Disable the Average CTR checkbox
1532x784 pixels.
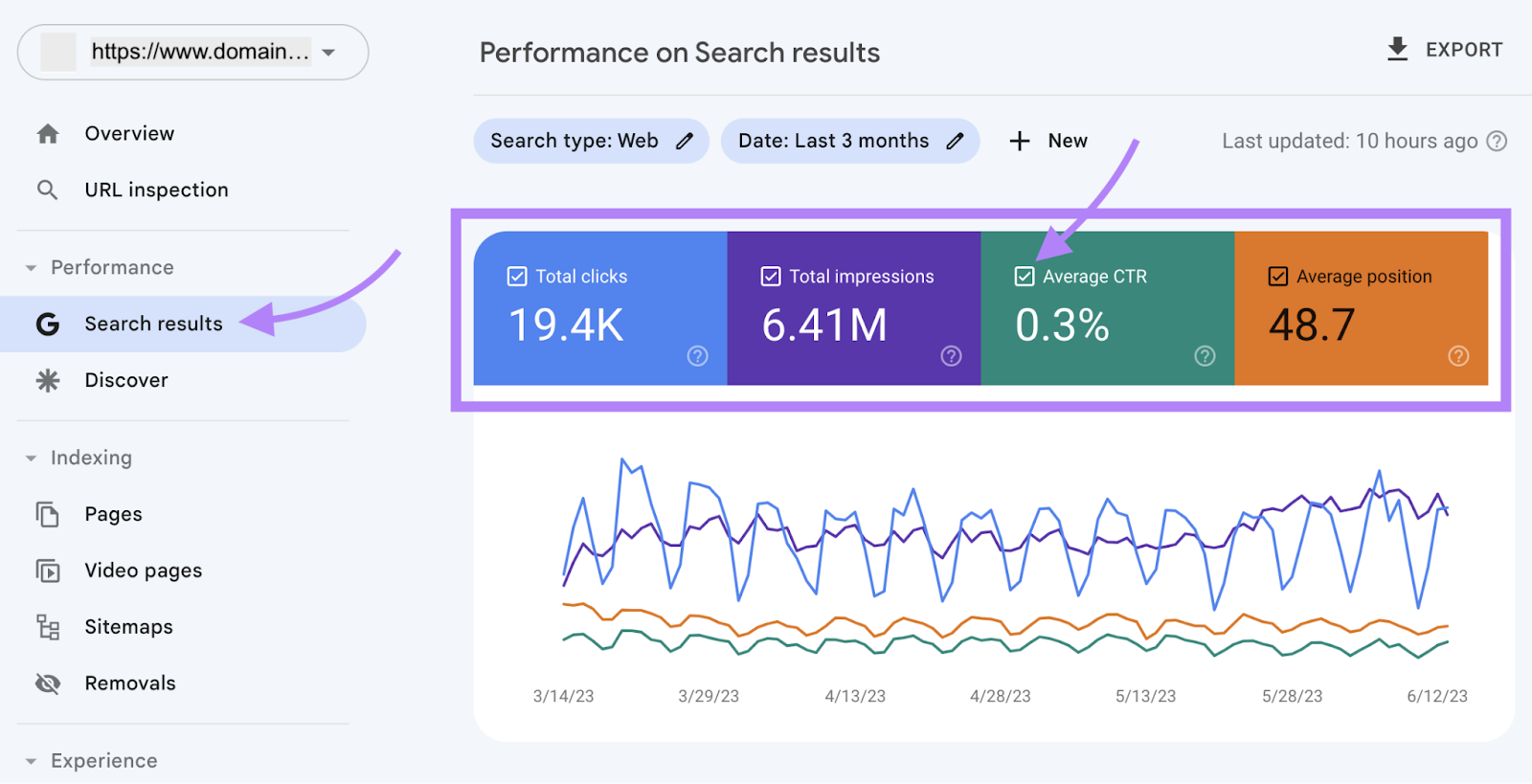pos(1025,277)
